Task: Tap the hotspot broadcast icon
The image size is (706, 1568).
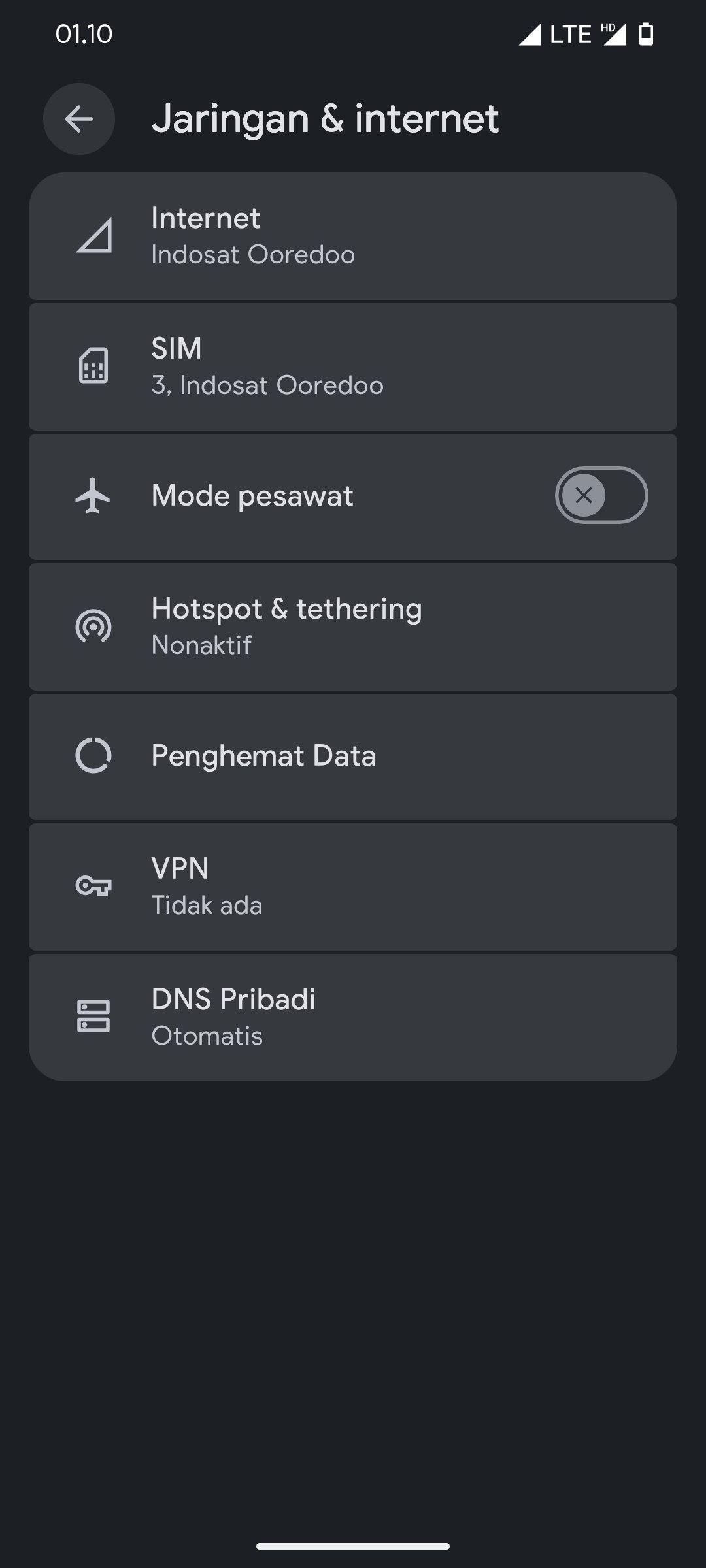Action: [x=93, y=627]
